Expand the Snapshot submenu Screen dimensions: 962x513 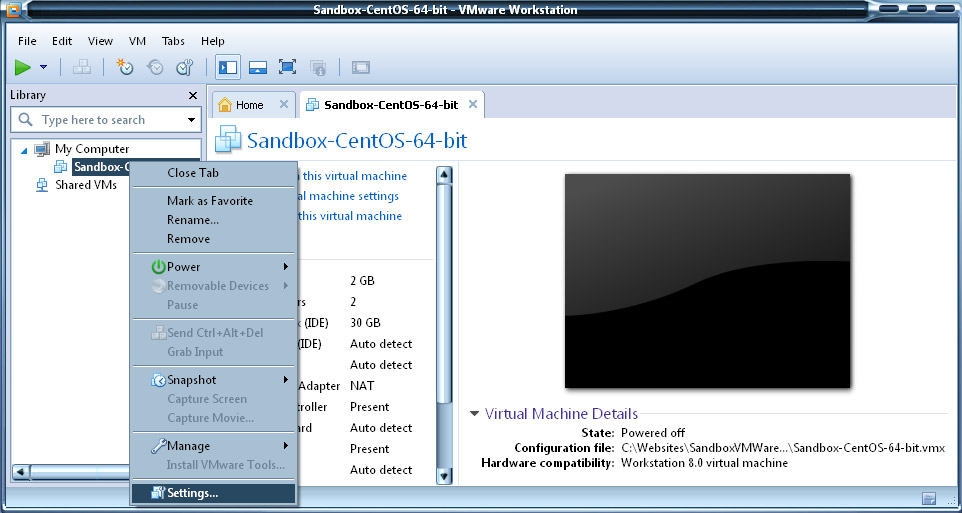click(214, 380)
